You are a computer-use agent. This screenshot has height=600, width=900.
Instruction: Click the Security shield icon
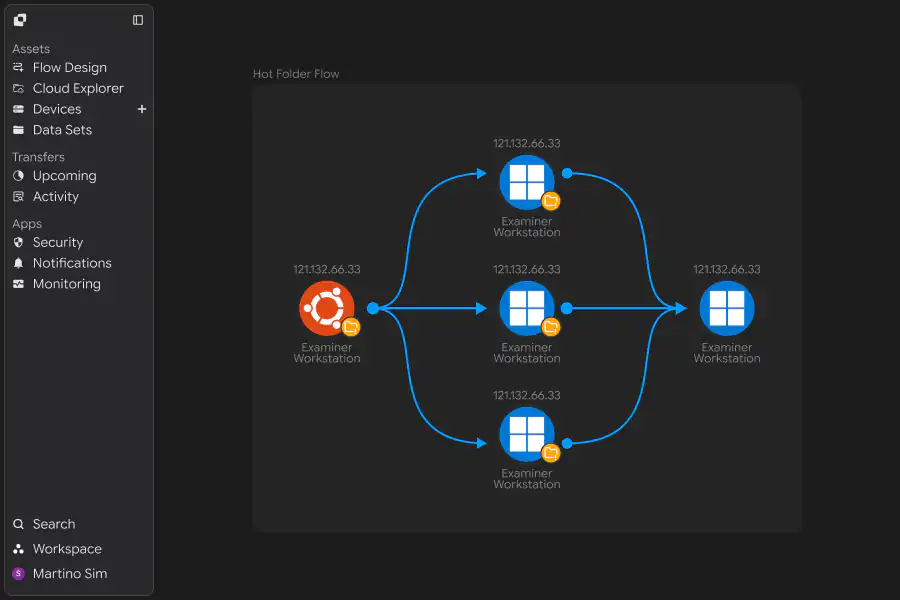(18, 242)
